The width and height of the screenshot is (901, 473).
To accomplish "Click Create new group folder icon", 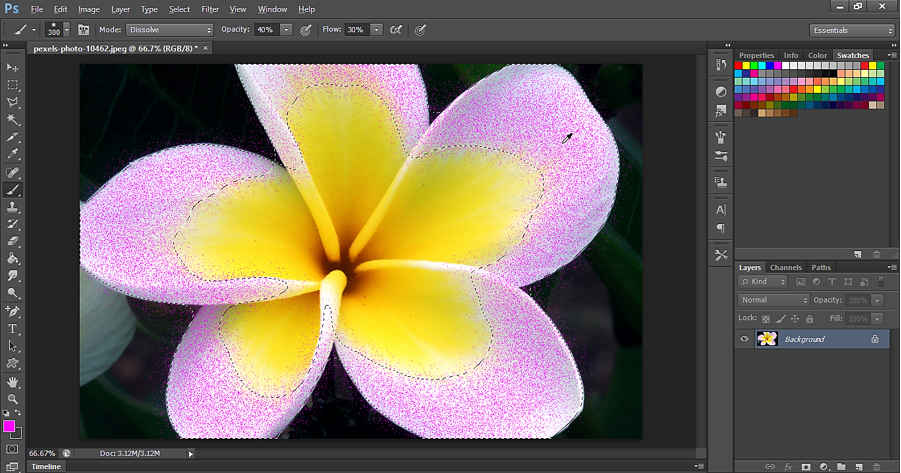I will (x=841, y=467).
